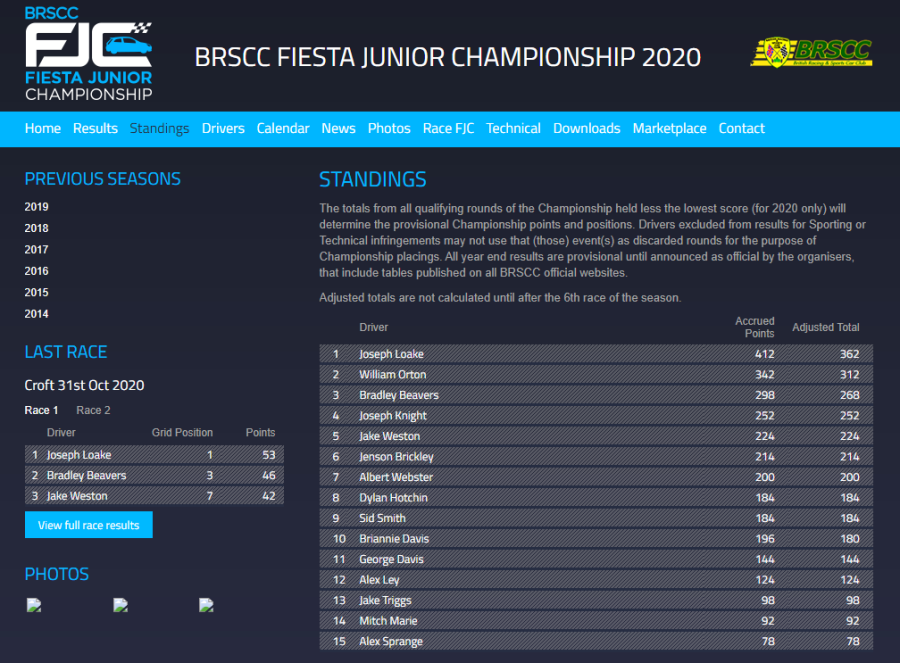Screen dimensions: 900x663
Task: View the 2014 season standings
Action: click(37, 314)
